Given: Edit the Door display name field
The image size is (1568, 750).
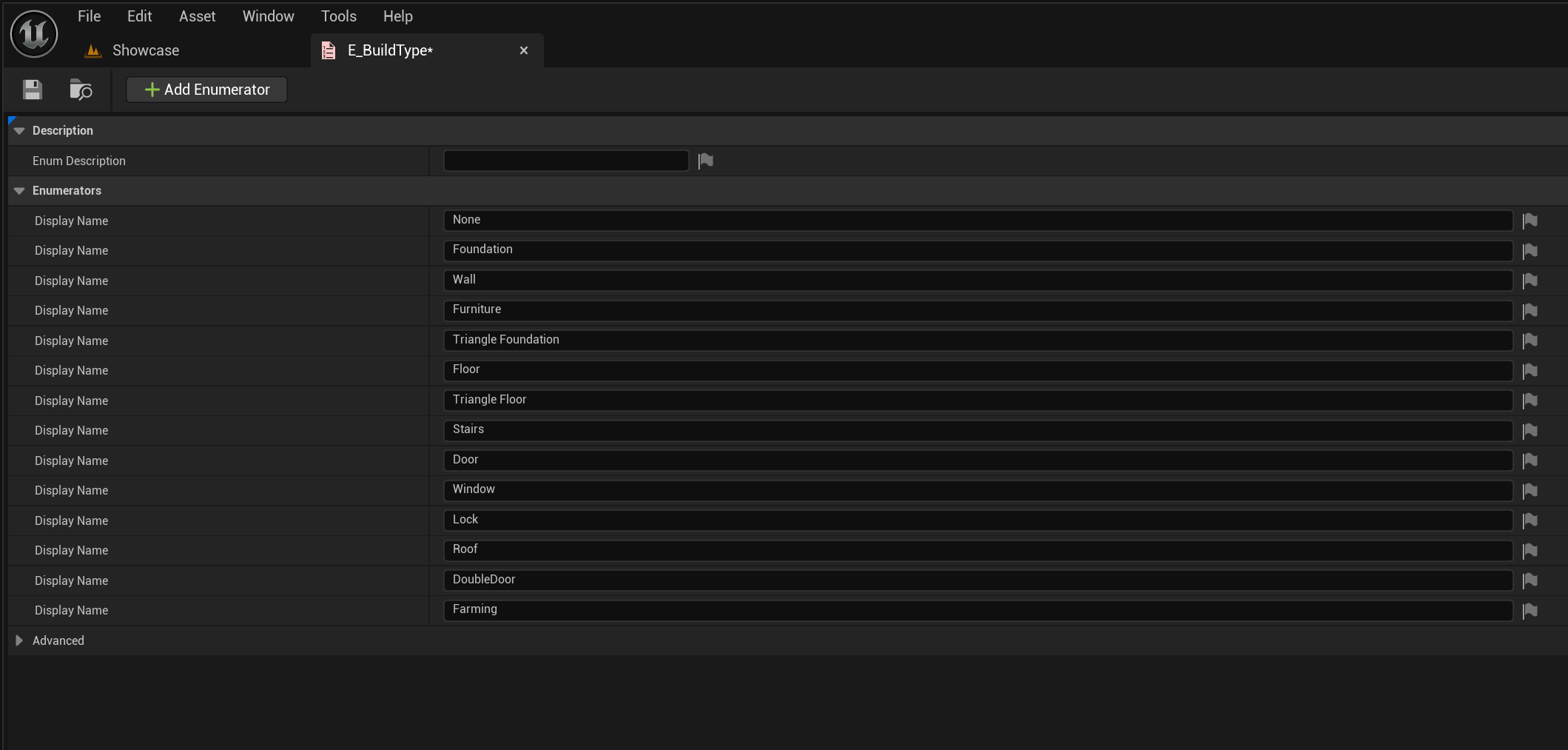Looking at the screenshot, I should (978, 460).
